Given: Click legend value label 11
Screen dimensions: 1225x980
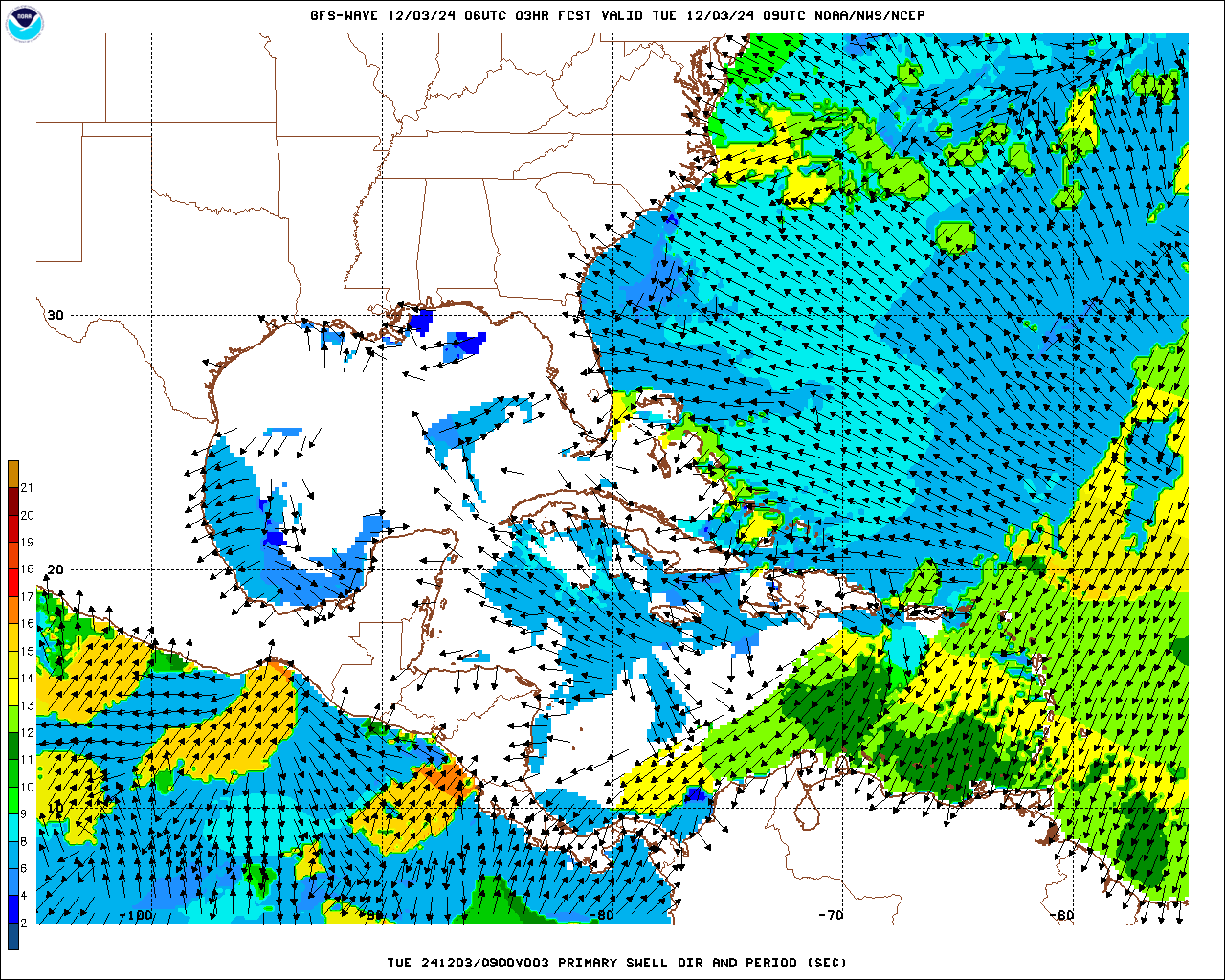Looking at the screenshot, I should pyautogui.click(x=27, y=761).
